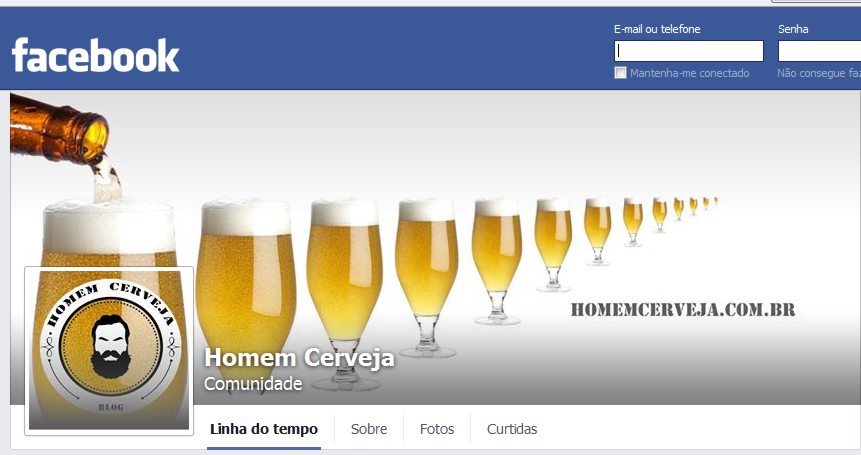The height and width of the screenshot is (455, 861).
Task: Click the Homem Cerveja page name
Action: click(299, 358)
